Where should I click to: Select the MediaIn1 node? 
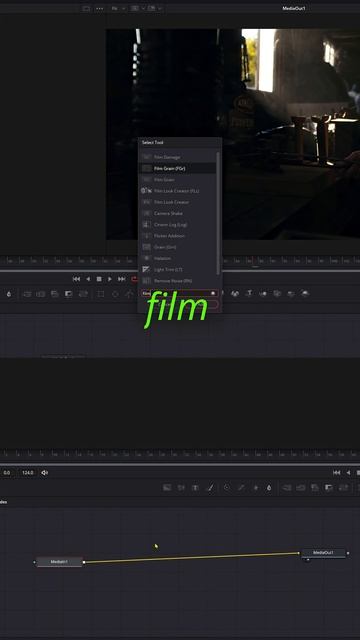(60, 562)
